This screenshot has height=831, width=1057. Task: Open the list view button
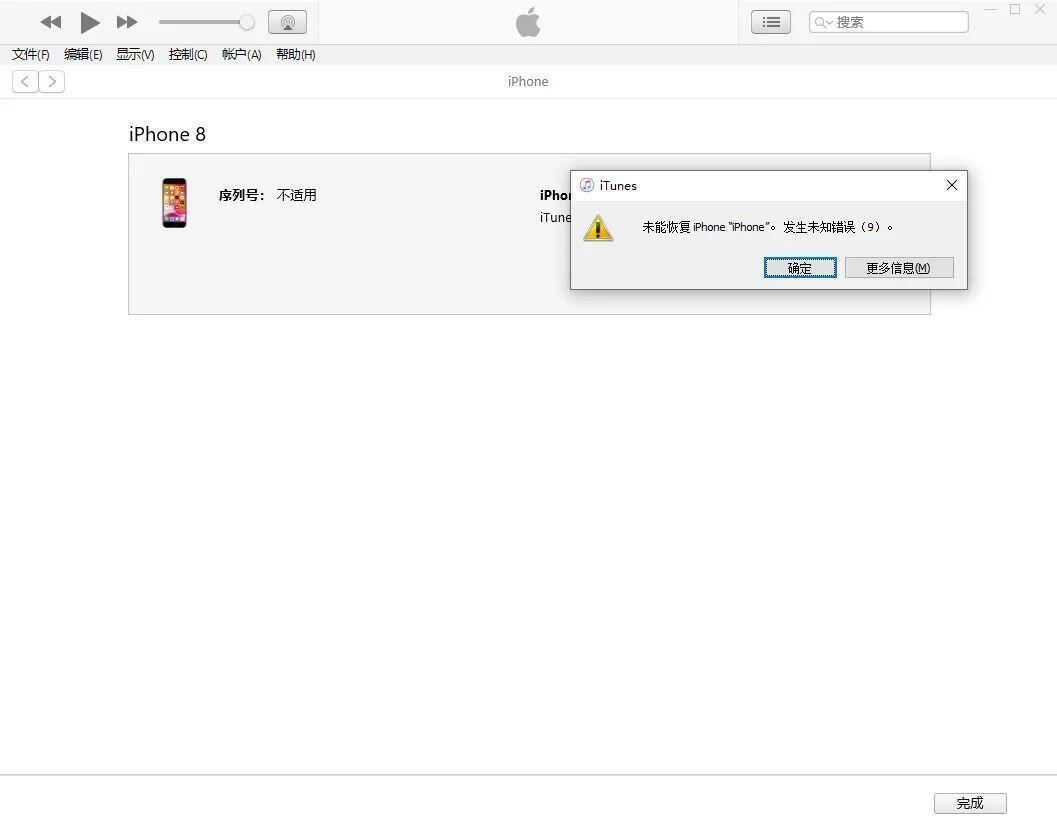[771, 22]
